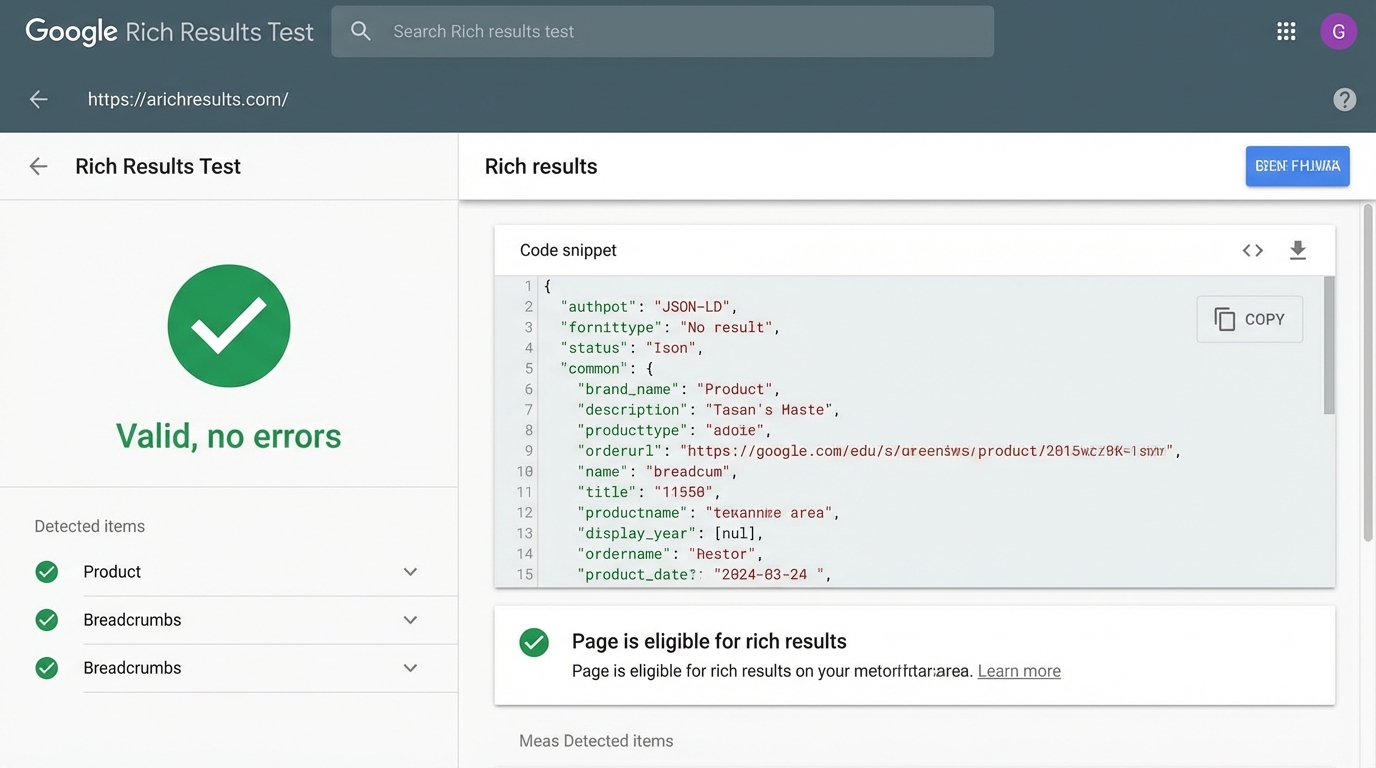
Task: Expand the second Breadcrumbs item
Action: pos(410,668)
